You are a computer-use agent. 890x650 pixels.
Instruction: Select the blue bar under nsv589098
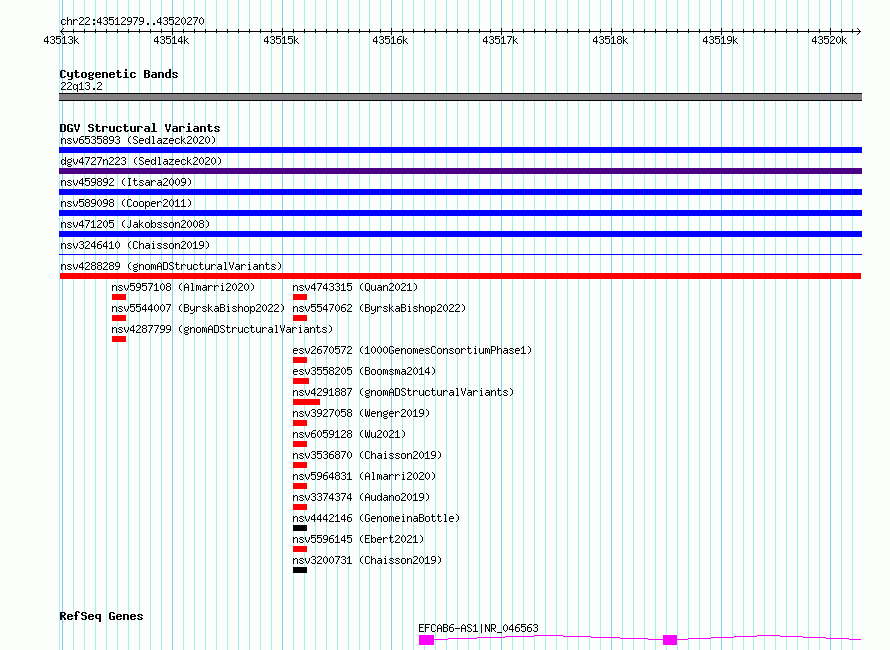460,213
